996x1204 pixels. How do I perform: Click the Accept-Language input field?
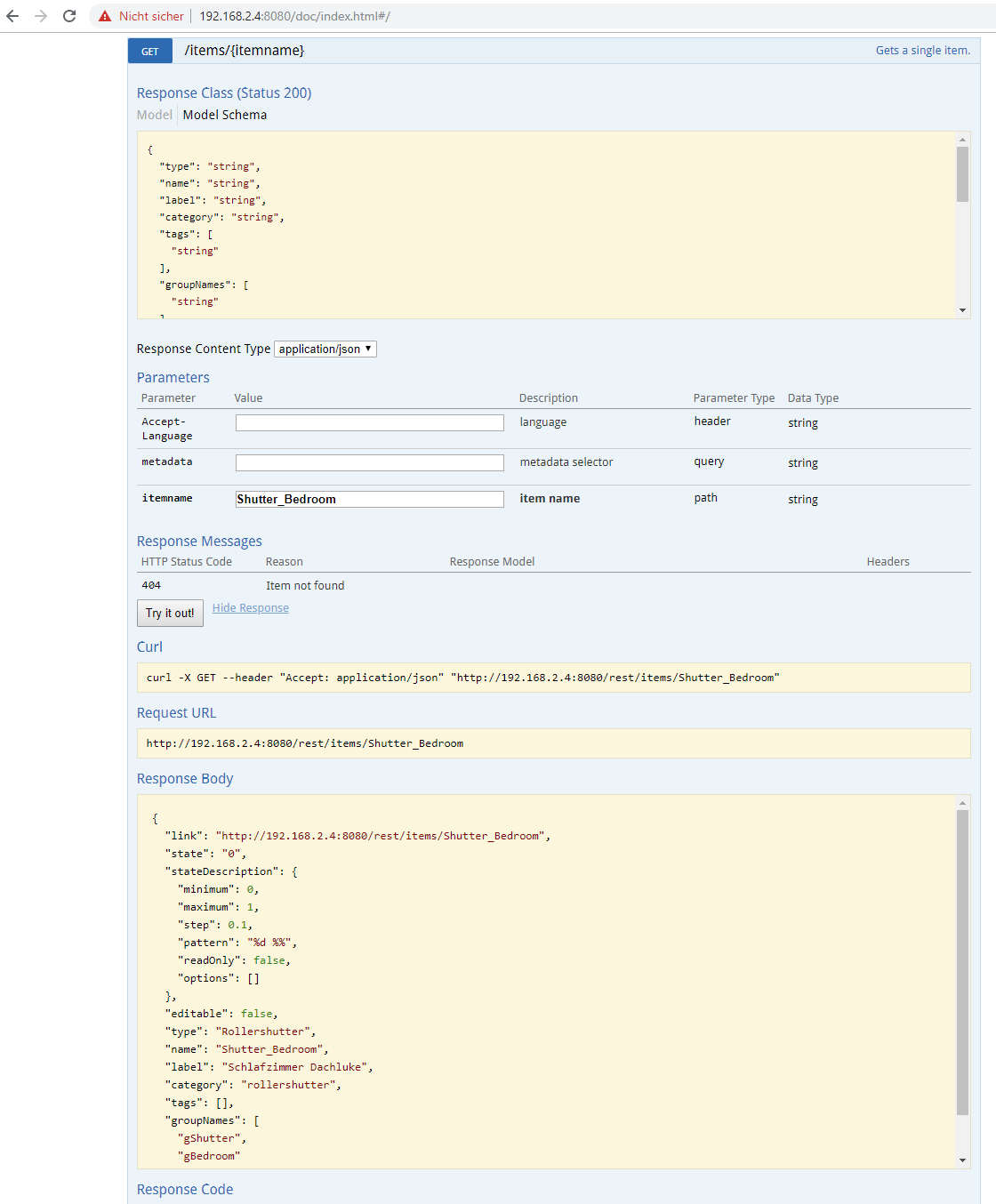[x=369, y=423]
